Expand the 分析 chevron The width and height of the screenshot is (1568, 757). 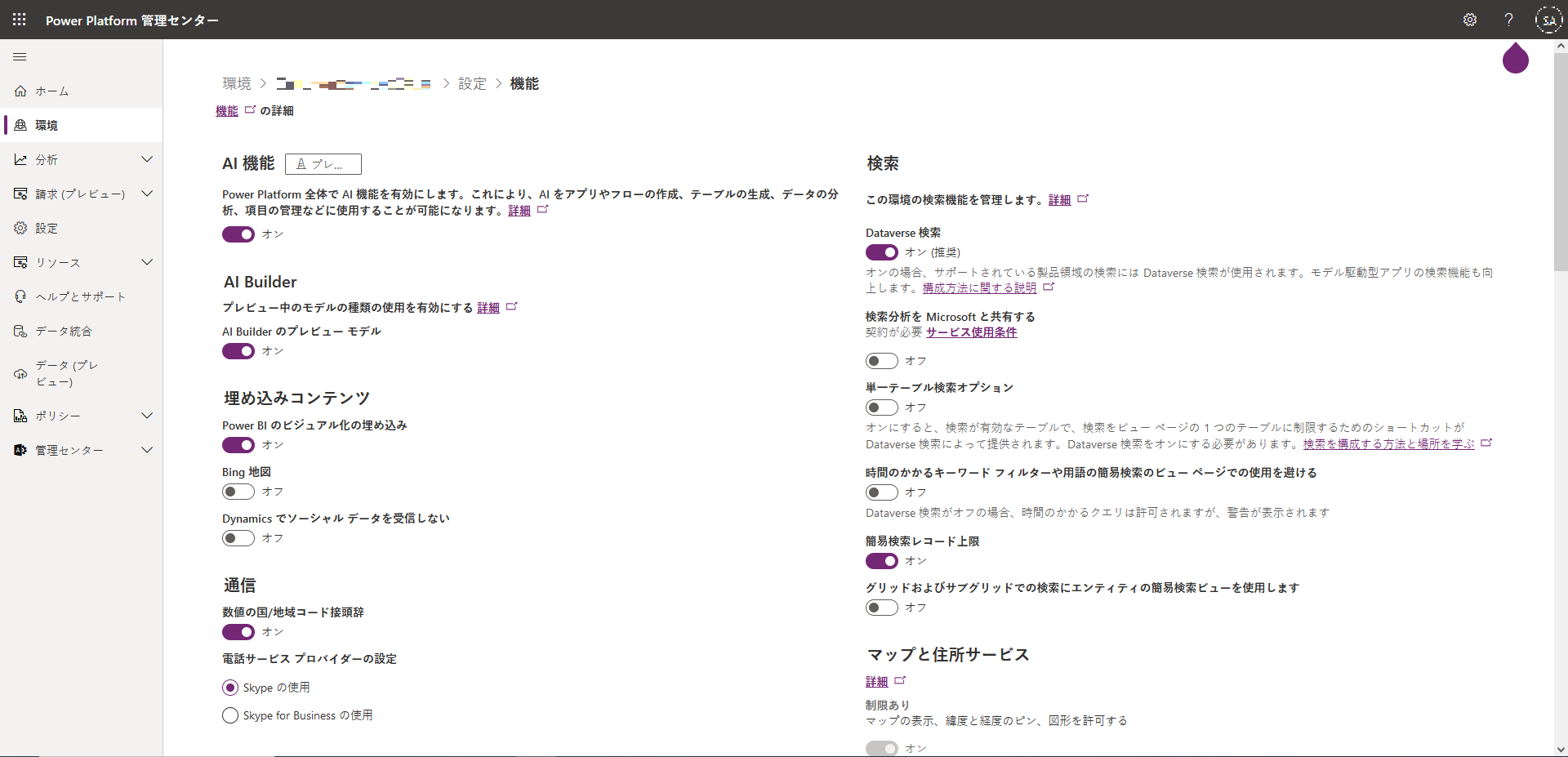click(x=147, y=159)
